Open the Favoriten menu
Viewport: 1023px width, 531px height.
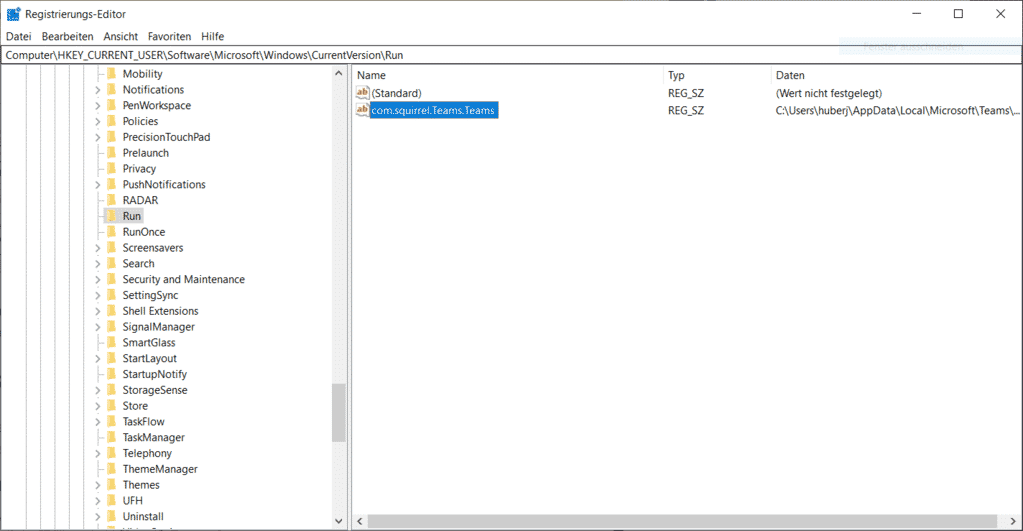pyautogui.click(x=169, y=37)
